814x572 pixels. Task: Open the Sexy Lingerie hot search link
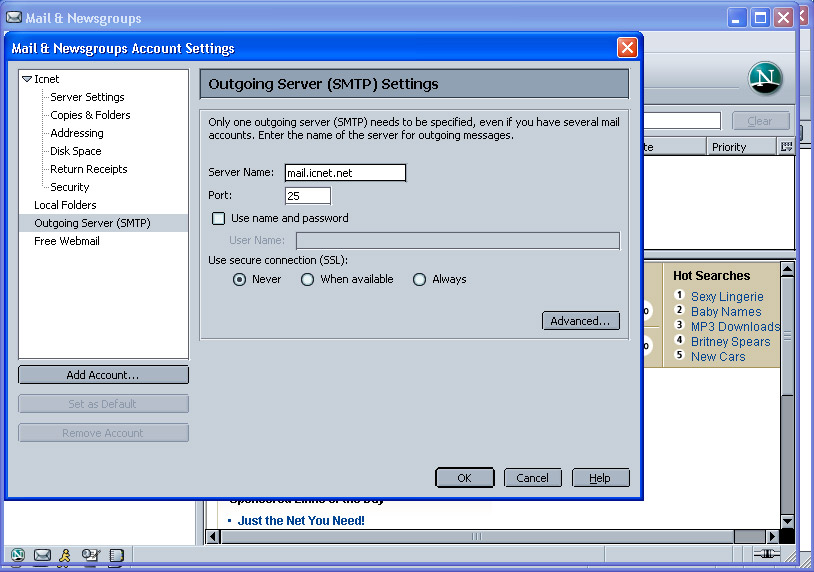pyautogui.click(x=727, y=296)
